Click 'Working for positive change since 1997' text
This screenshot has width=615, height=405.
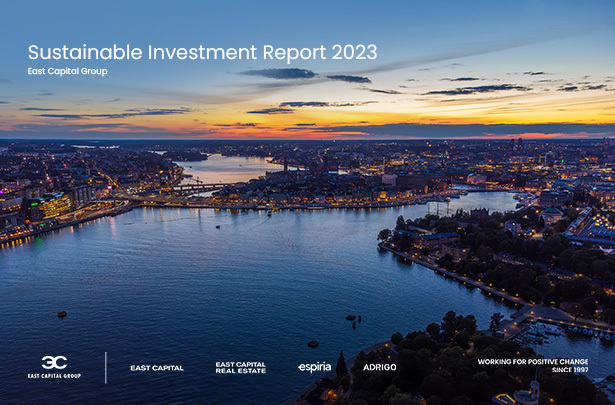tap(533, 365)
